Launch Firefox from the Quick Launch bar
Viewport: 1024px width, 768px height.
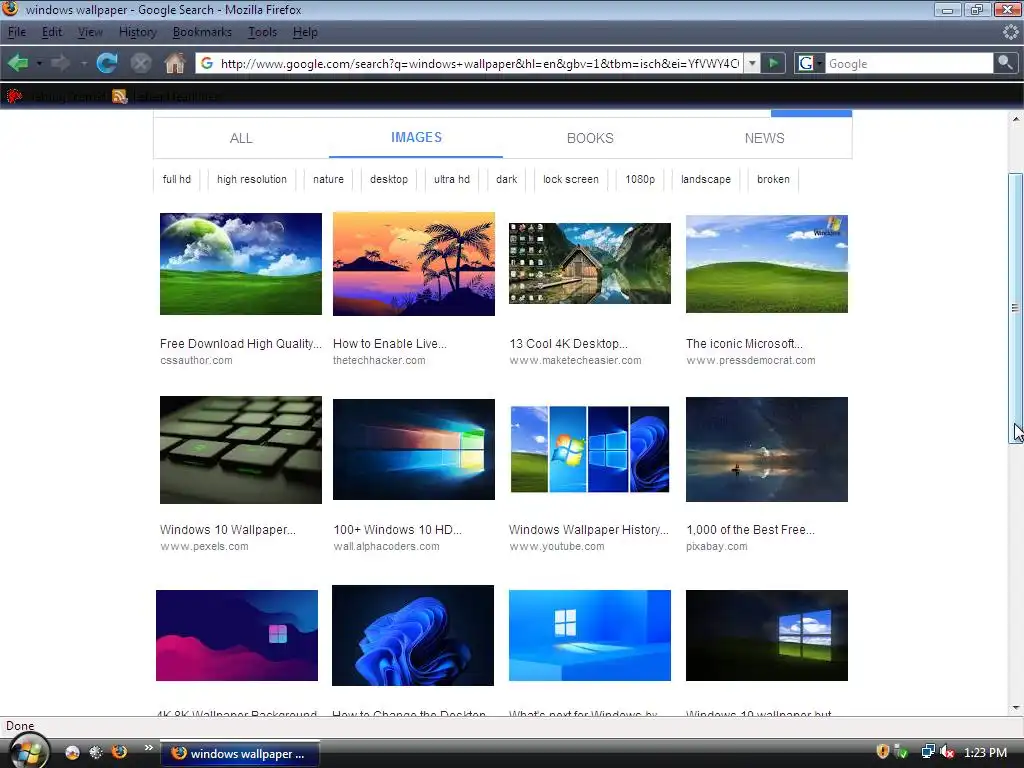point(120,752)
